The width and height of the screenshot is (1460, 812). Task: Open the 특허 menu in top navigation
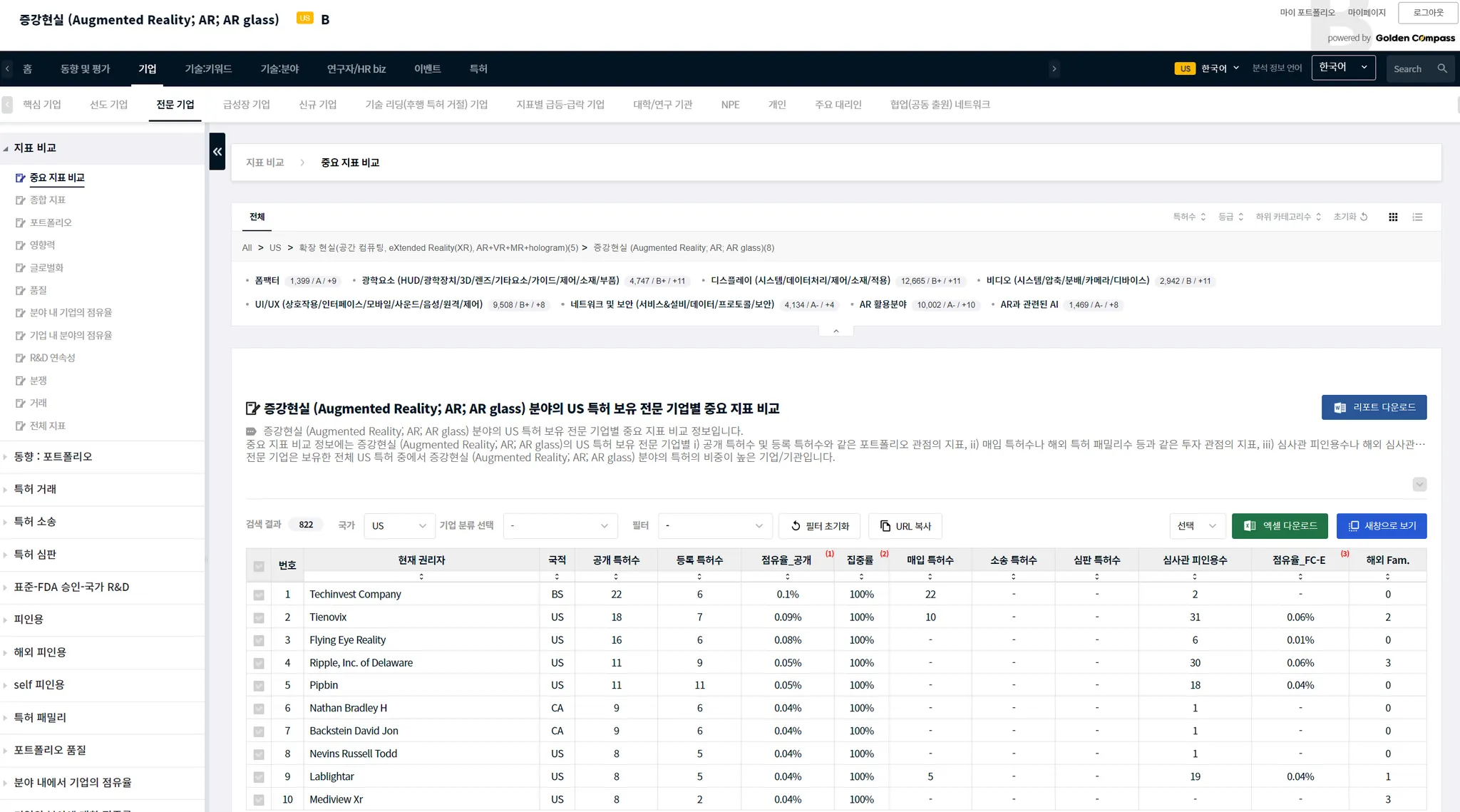pos(478,68)
